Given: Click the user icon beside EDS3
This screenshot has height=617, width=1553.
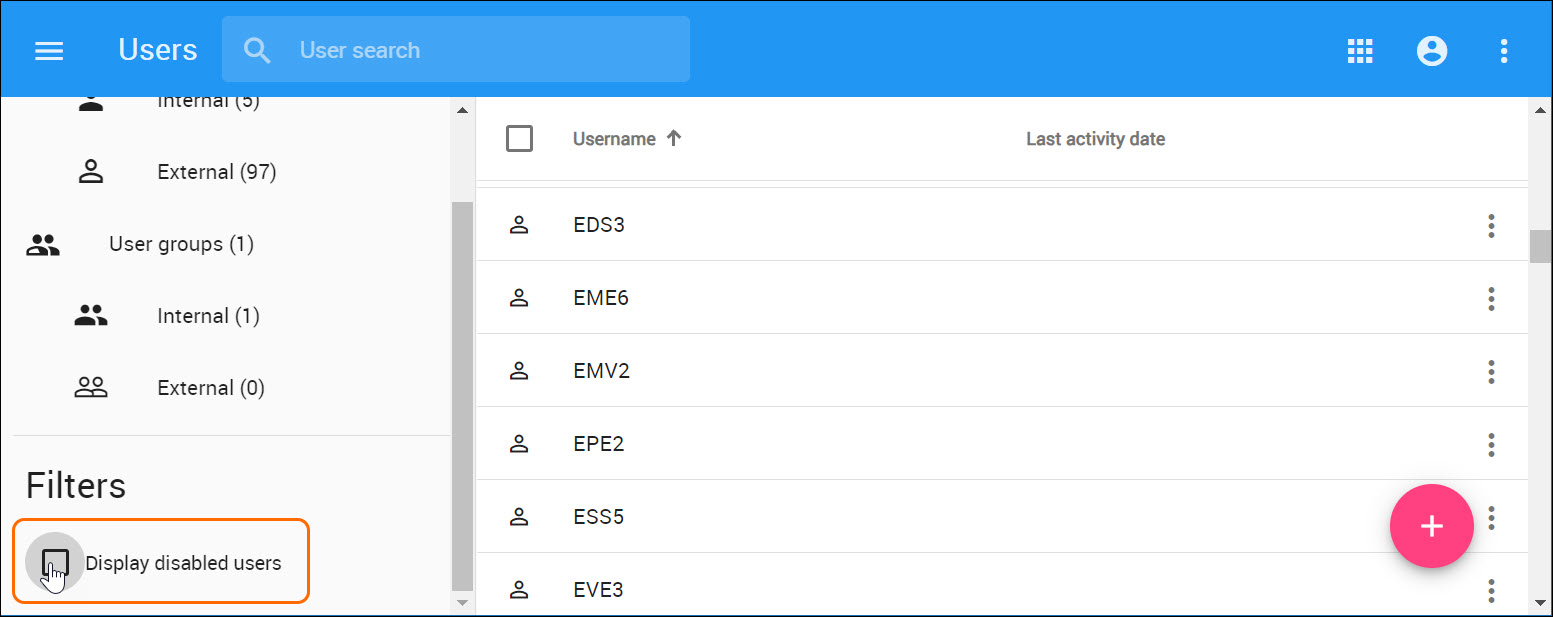Looking at the screenshot, I should (x=519, y=225).
